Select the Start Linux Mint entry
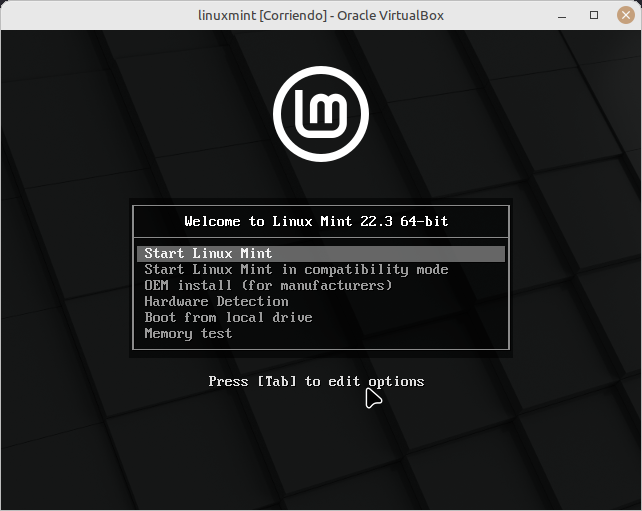642x511 pixels. pos(208,253)
